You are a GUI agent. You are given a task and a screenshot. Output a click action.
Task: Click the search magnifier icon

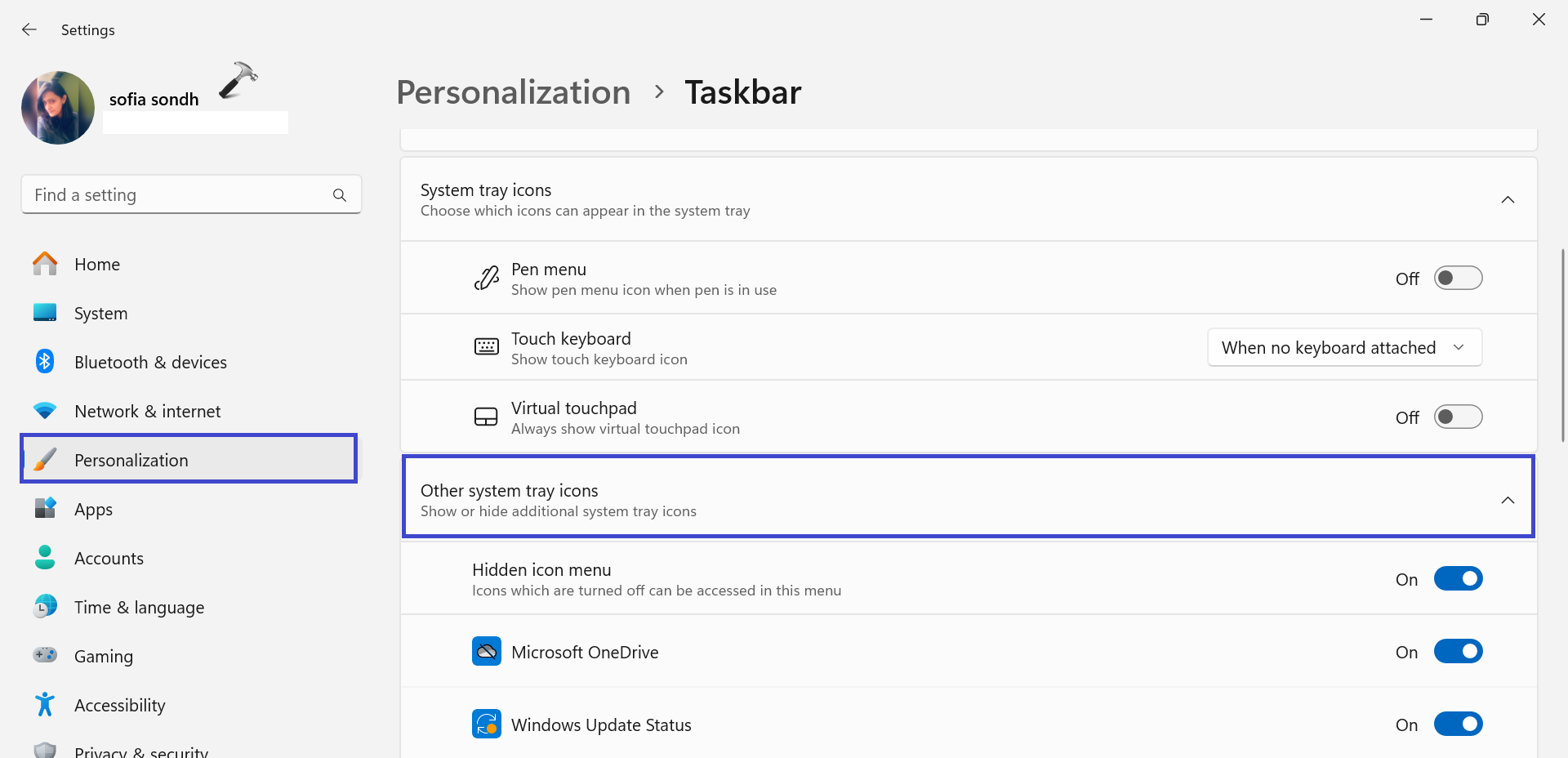(x=340, y=195)
